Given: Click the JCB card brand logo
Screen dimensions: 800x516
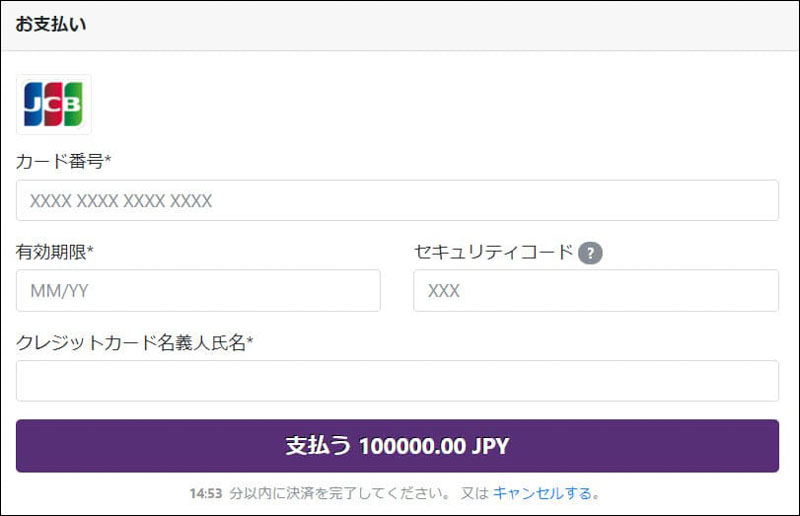Looking at the screenshot, I should point(54,104).
